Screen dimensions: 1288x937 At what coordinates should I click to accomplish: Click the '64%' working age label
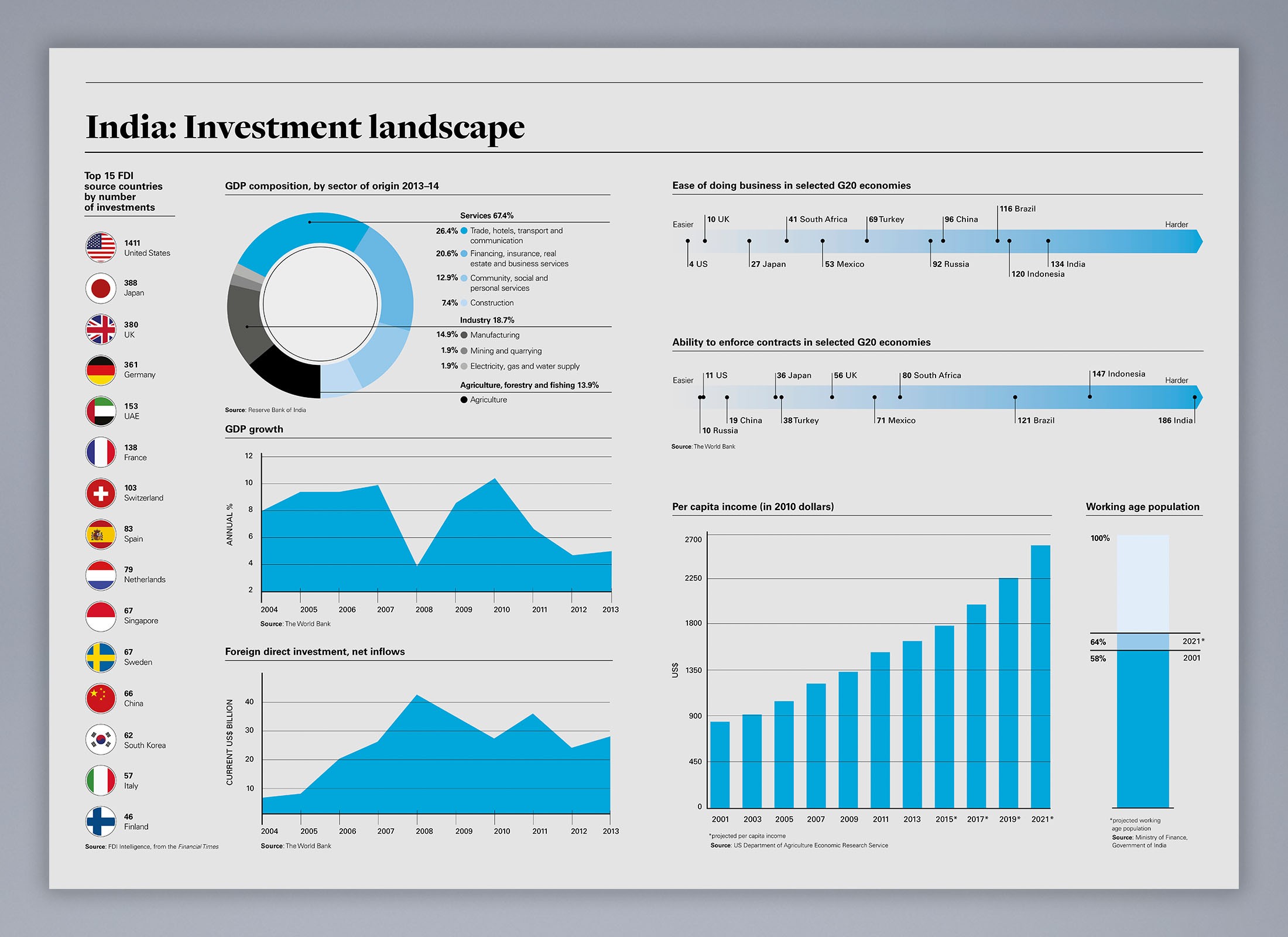tap(1098, 642)
